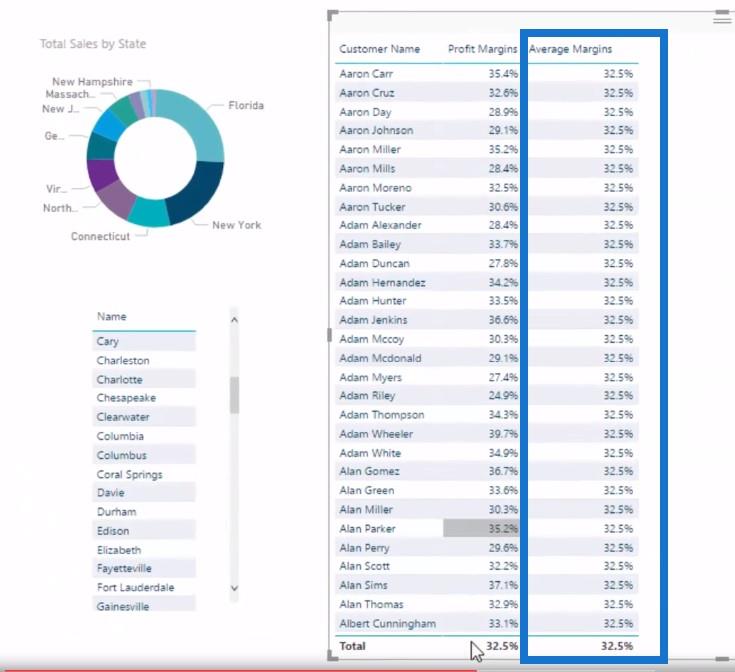The width and height of the screenshot is (735, 672).
Task: Click the Alan Gomez customer name
Action: coord(369,471)
